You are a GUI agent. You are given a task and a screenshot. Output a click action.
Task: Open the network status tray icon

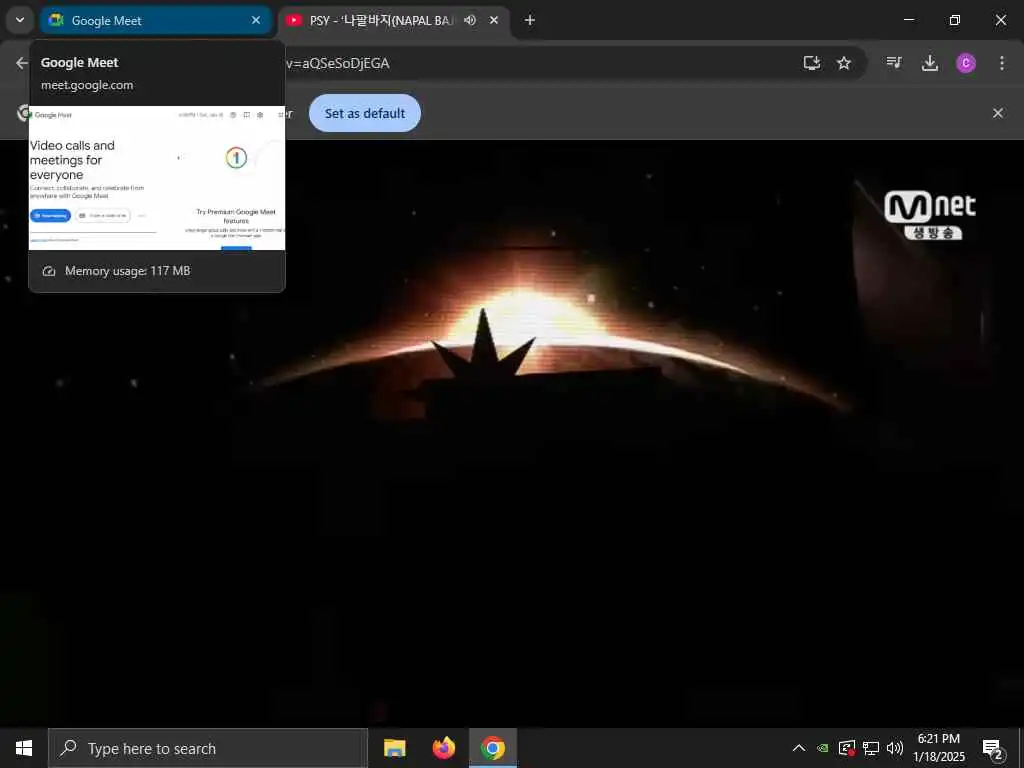pyautogui.click(x=871, y=748)
